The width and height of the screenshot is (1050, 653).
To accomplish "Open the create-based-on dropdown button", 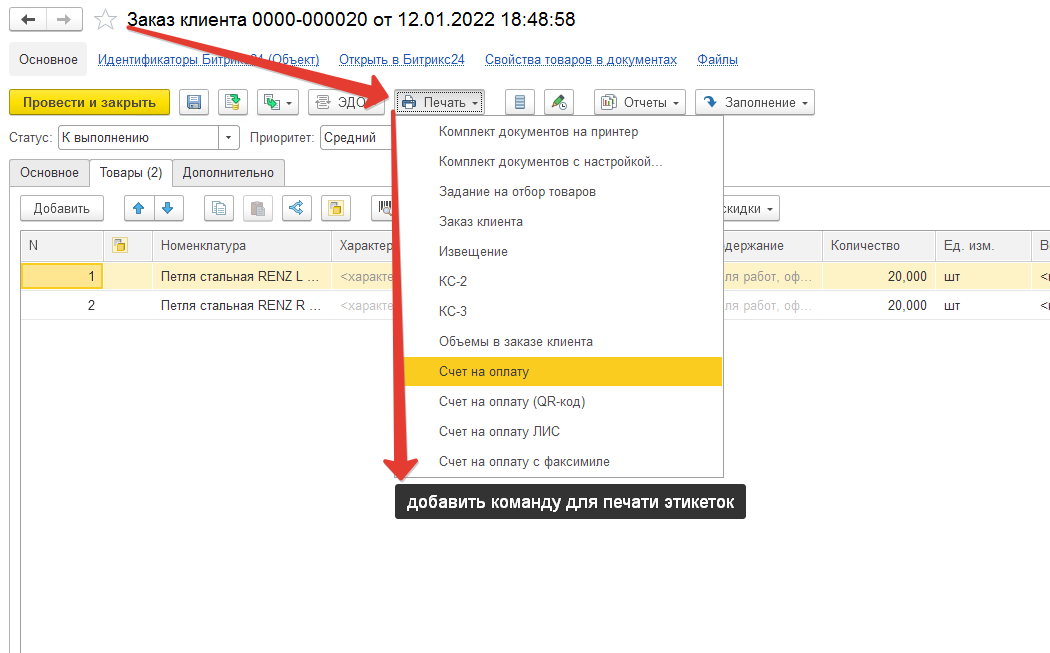I will click(278, 102).
